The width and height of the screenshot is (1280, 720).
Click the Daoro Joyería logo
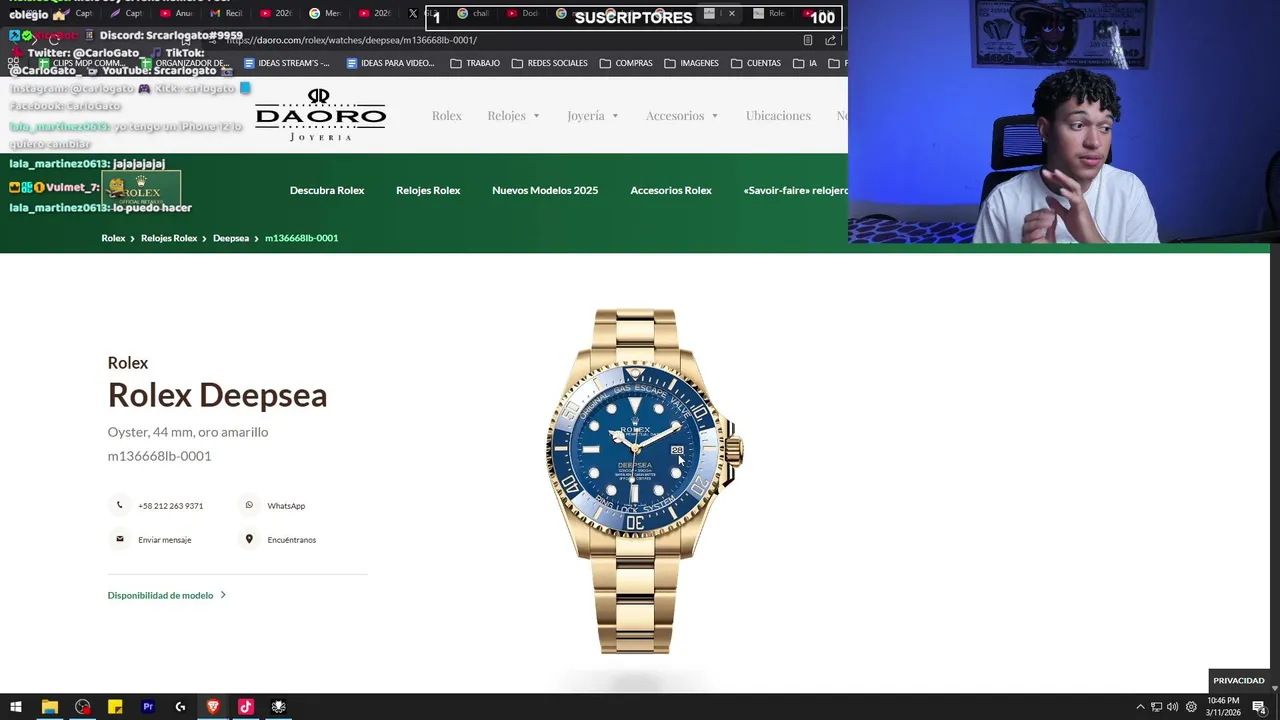click(320, 115)
